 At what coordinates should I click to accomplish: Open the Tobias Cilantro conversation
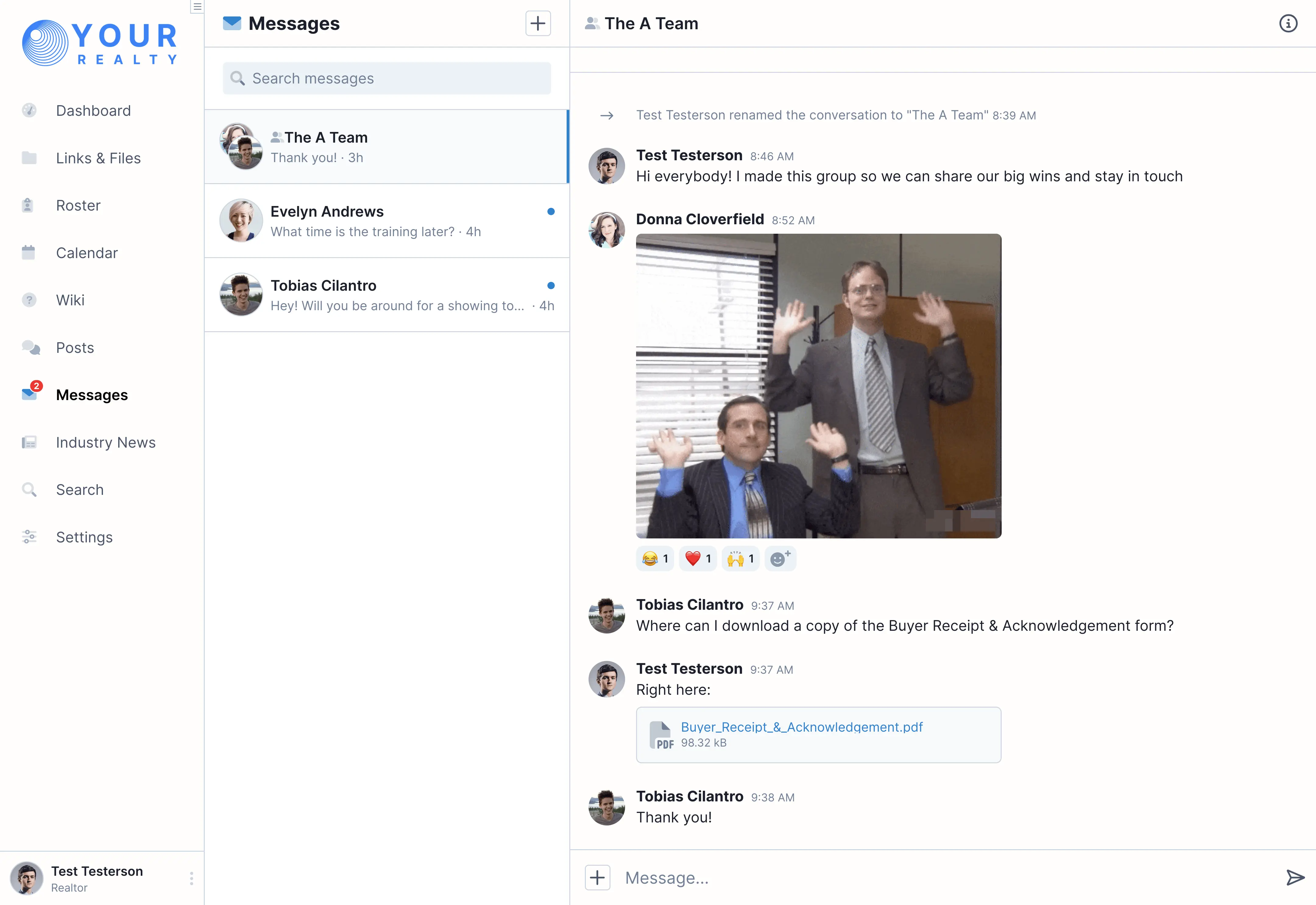coord(387,295)
